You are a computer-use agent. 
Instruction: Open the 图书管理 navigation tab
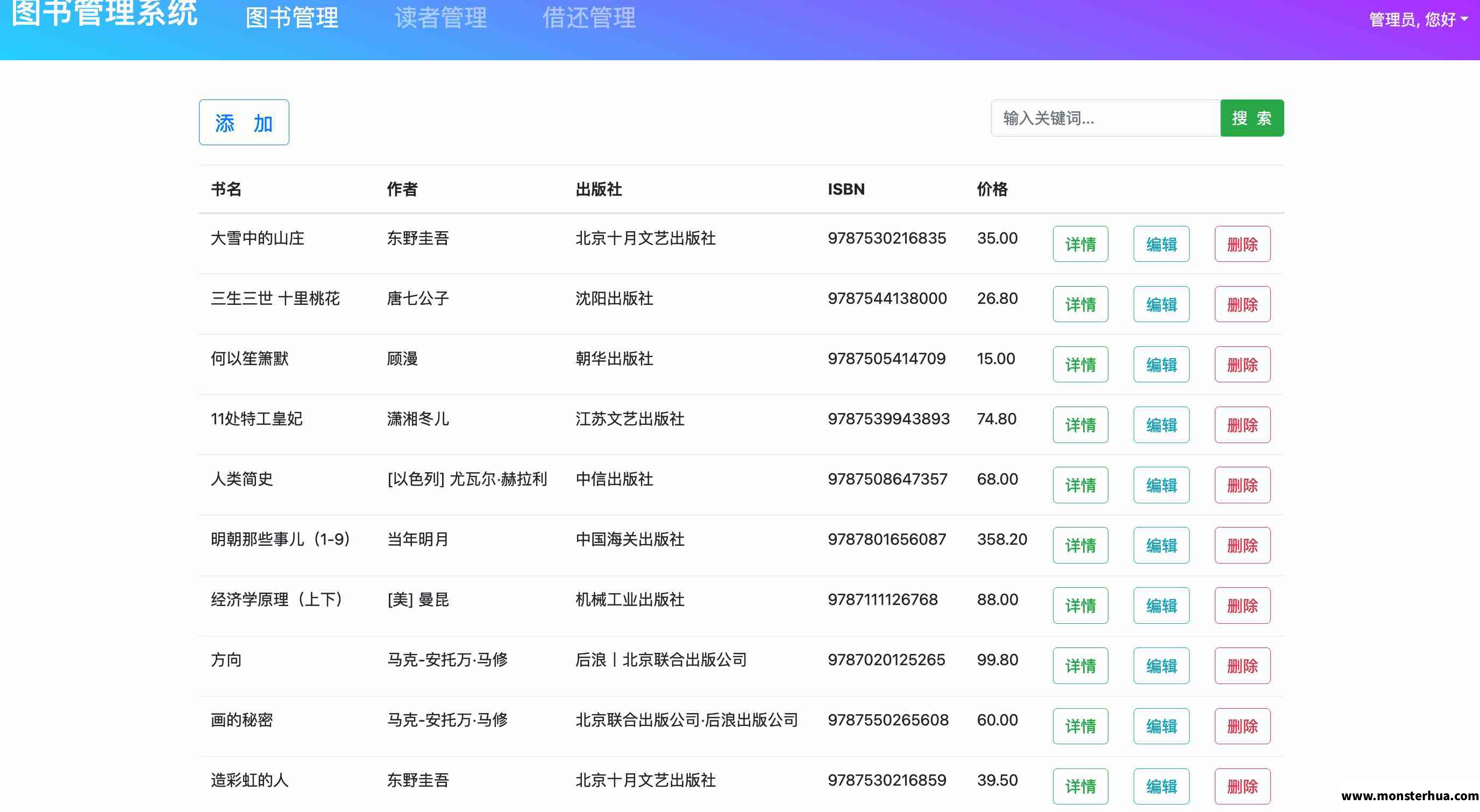pyautogui.click(x=292, y=18)
